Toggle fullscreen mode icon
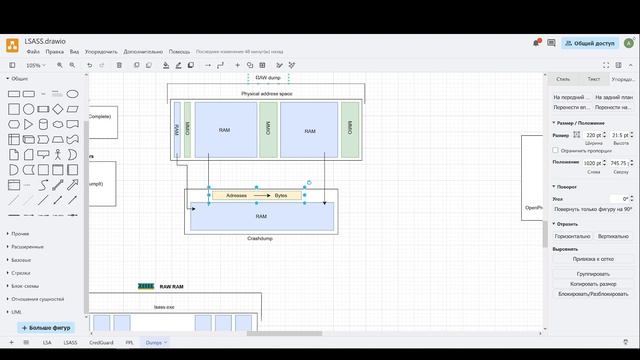 [606, 65]
